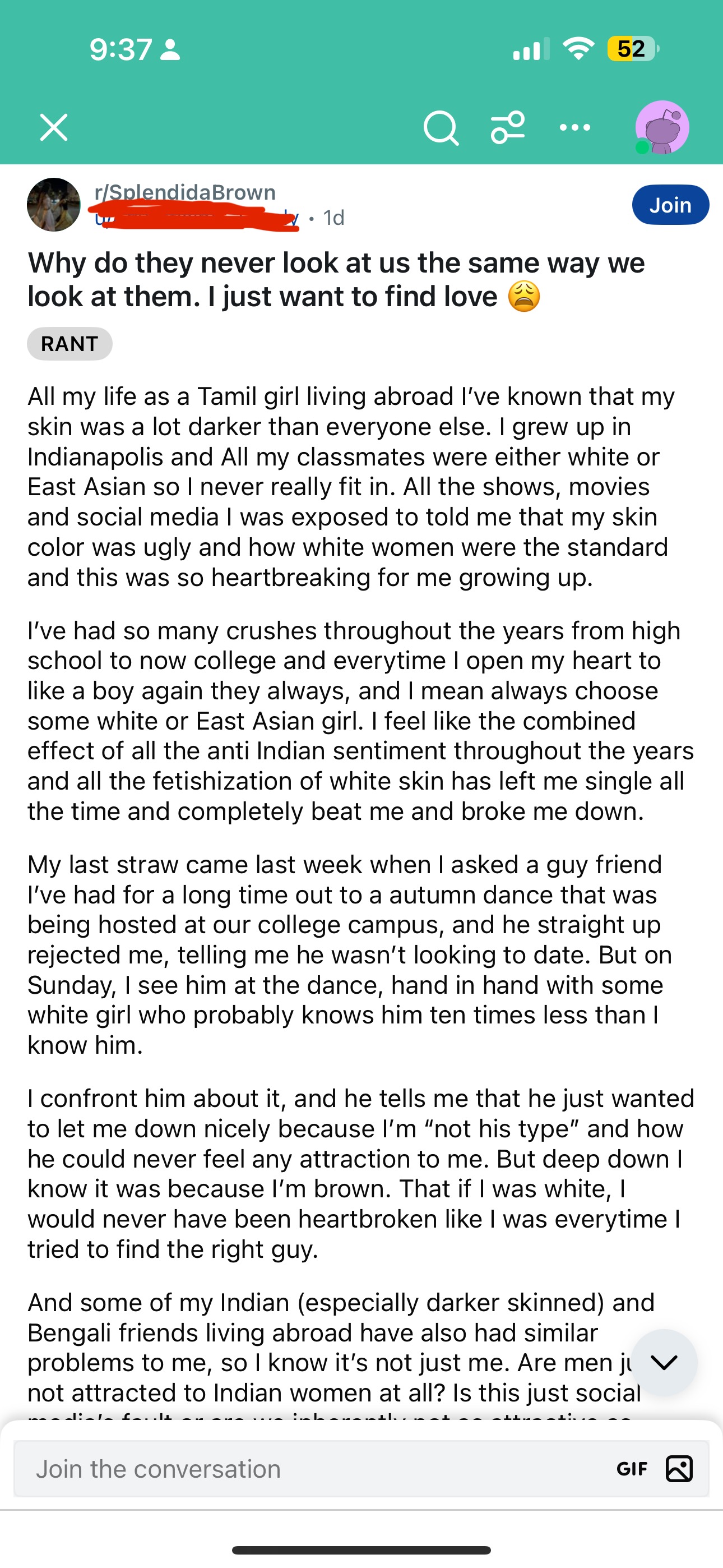
Task: Tap the home indicator bar
Action: click(361, 1549)
